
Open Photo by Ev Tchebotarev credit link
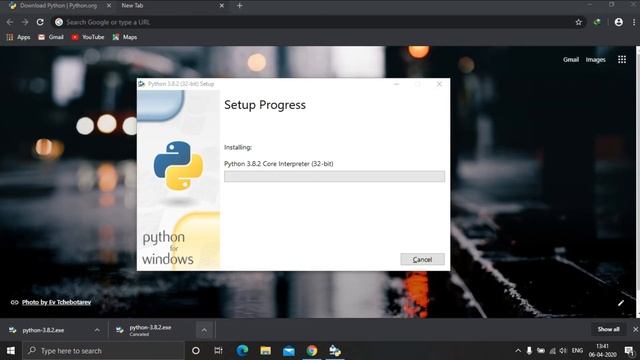click(x=56, y=302)
